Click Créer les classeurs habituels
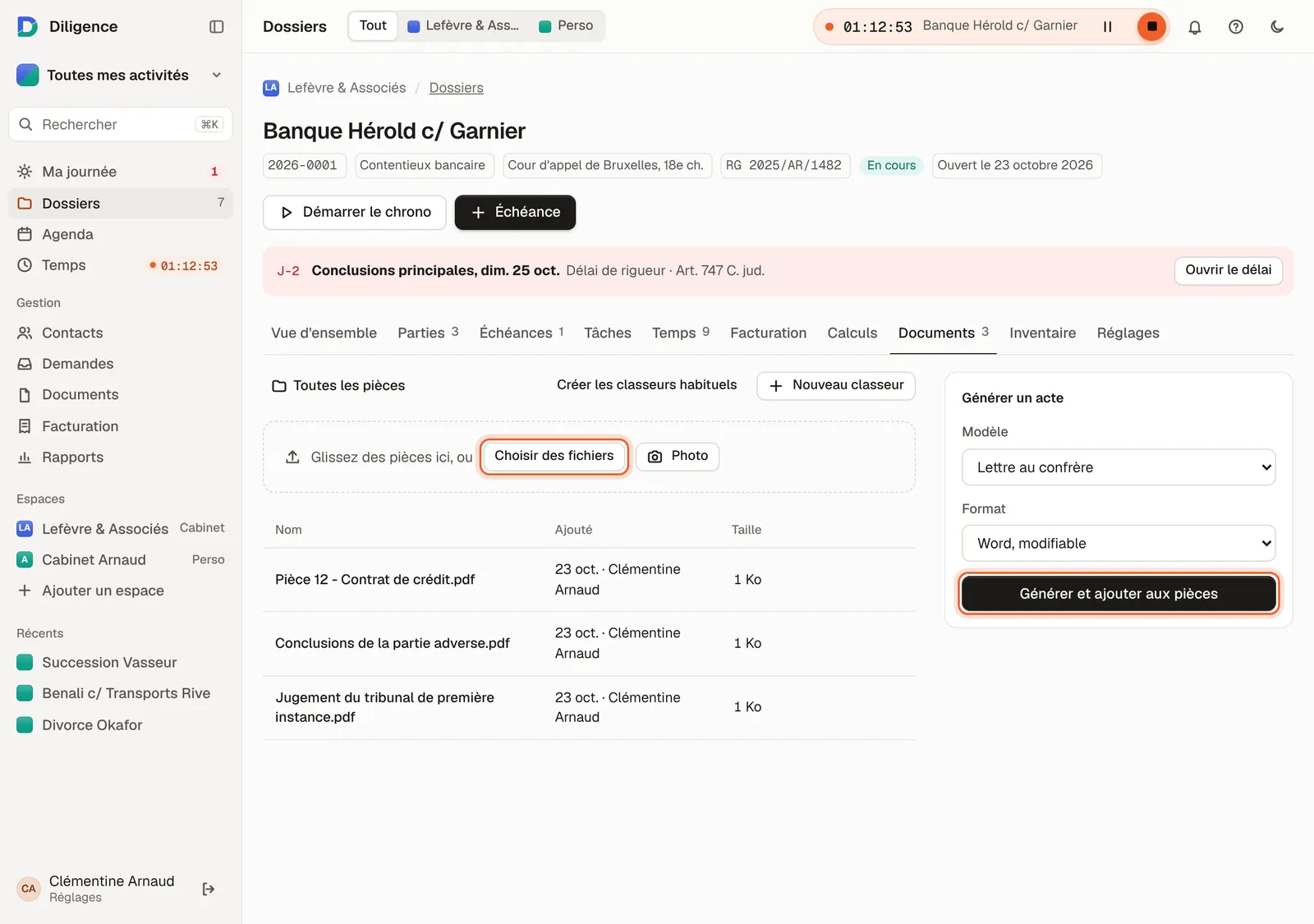 [x=647, y=385]
